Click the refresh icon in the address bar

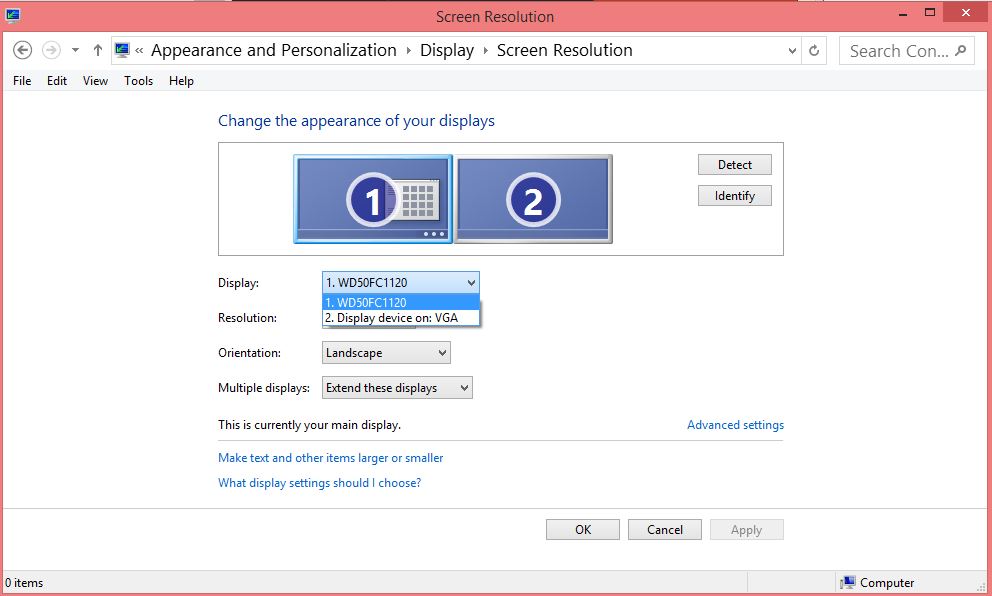[x=813, y=50]
